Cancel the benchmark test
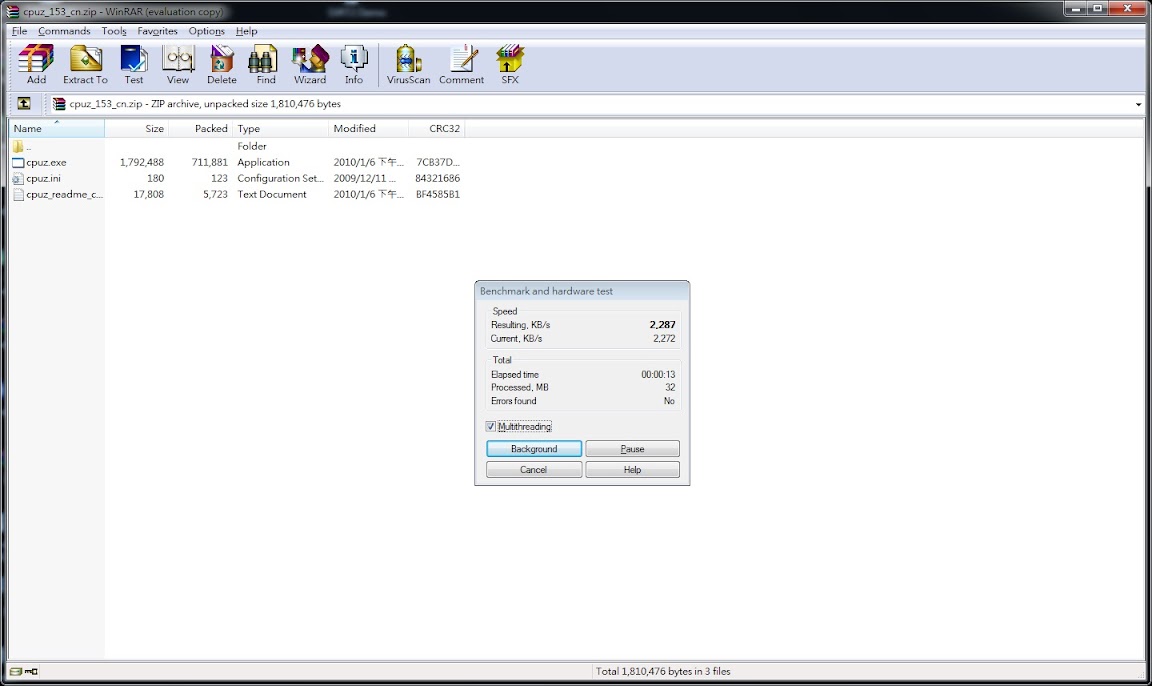 pos(534,469)
